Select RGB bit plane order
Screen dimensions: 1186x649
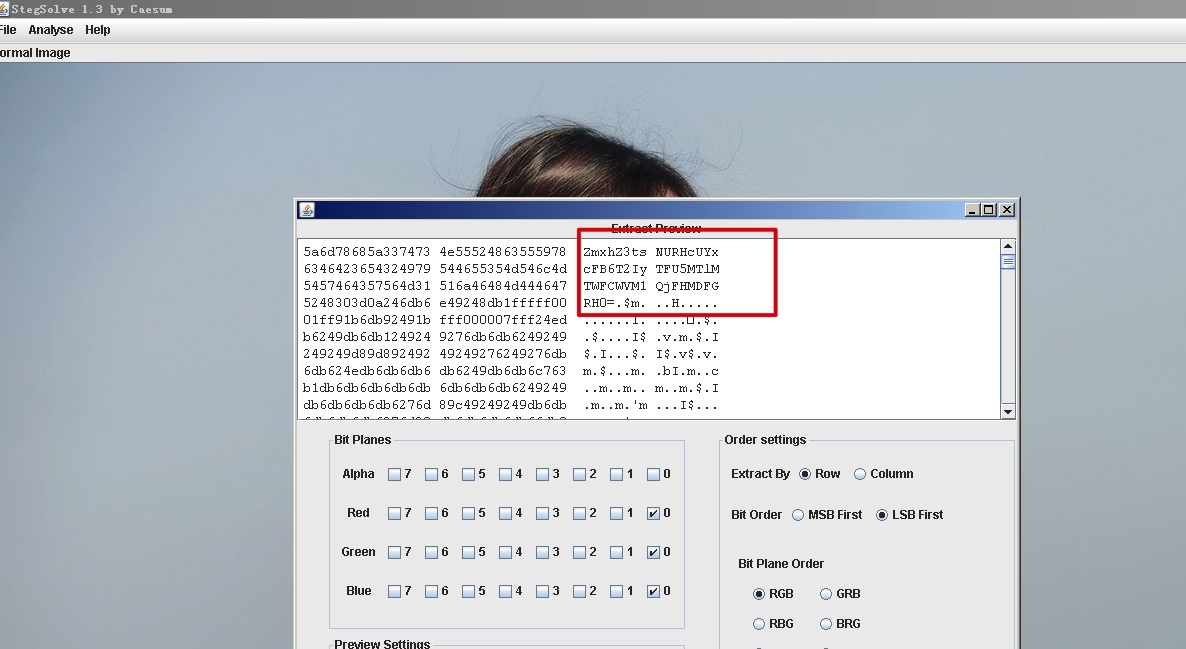[759, 594]
